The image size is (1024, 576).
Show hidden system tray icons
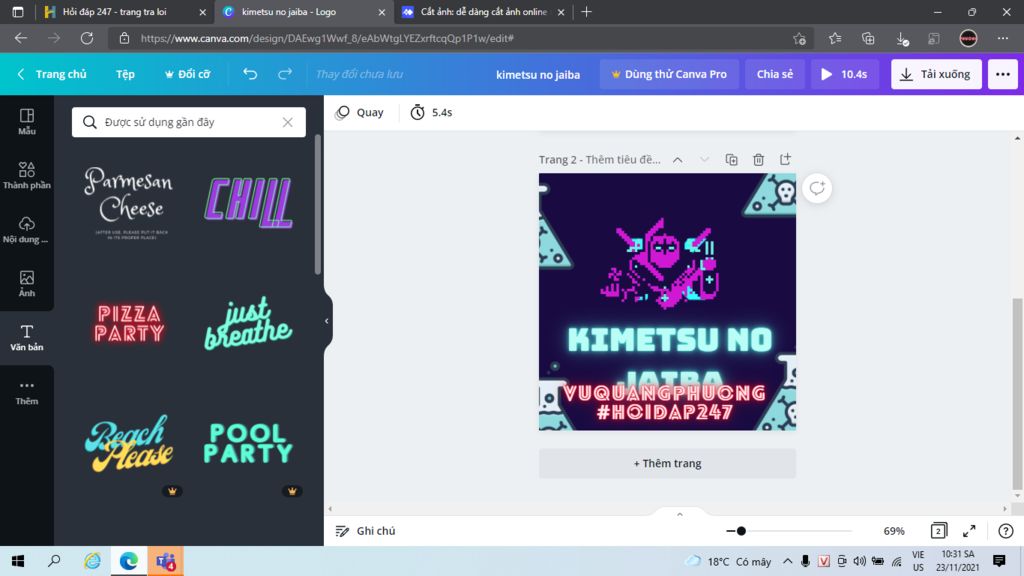click(x=788, y=561)
